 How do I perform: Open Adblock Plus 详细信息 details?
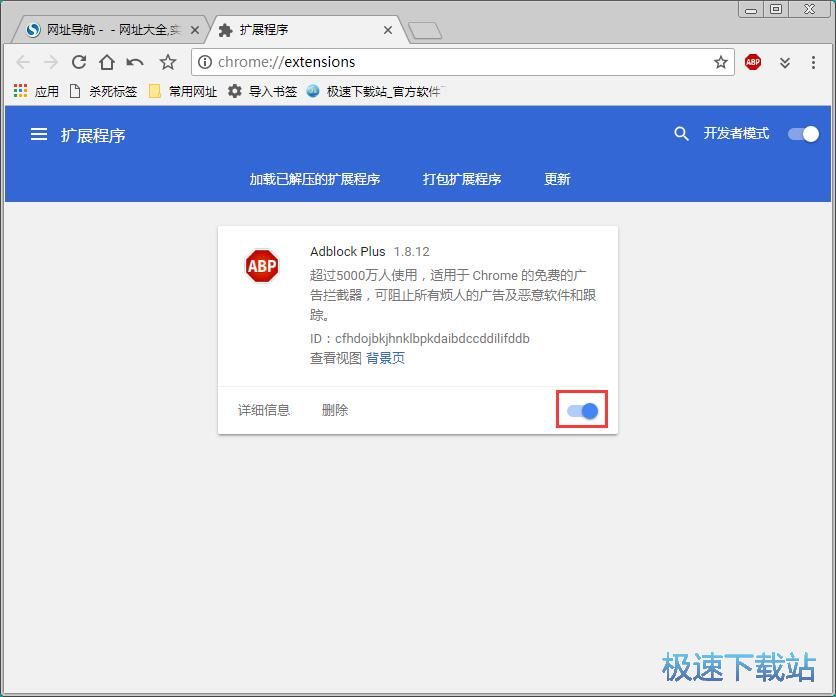tap(263, 410)
